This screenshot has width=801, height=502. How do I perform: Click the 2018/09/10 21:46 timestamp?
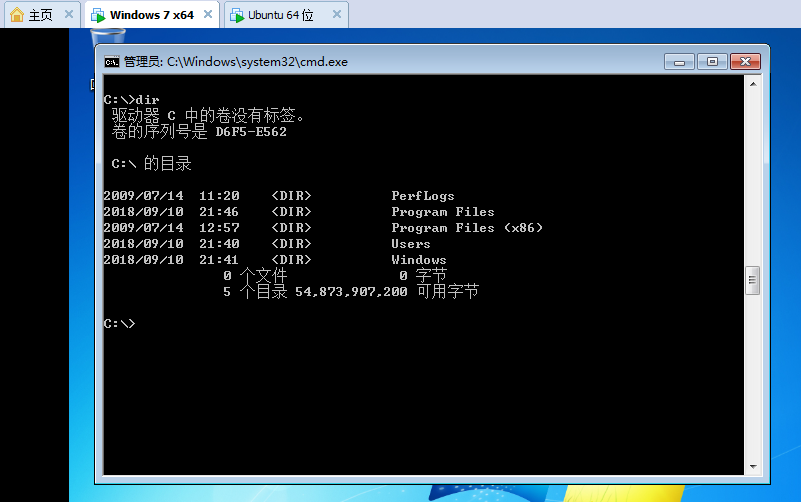(x=171, y=212)
